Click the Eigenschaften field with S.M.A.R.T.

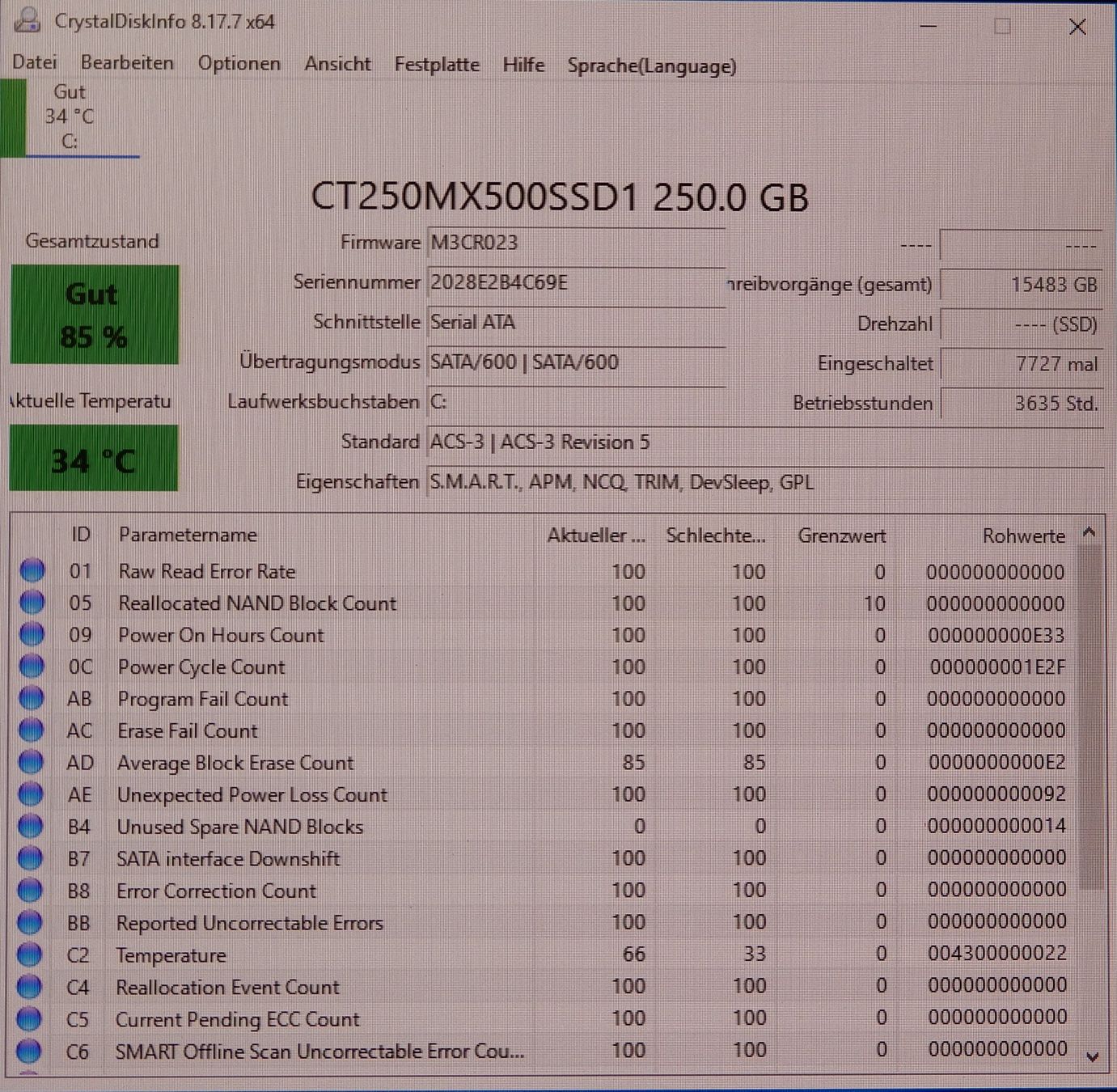click(x=764, y=482)
